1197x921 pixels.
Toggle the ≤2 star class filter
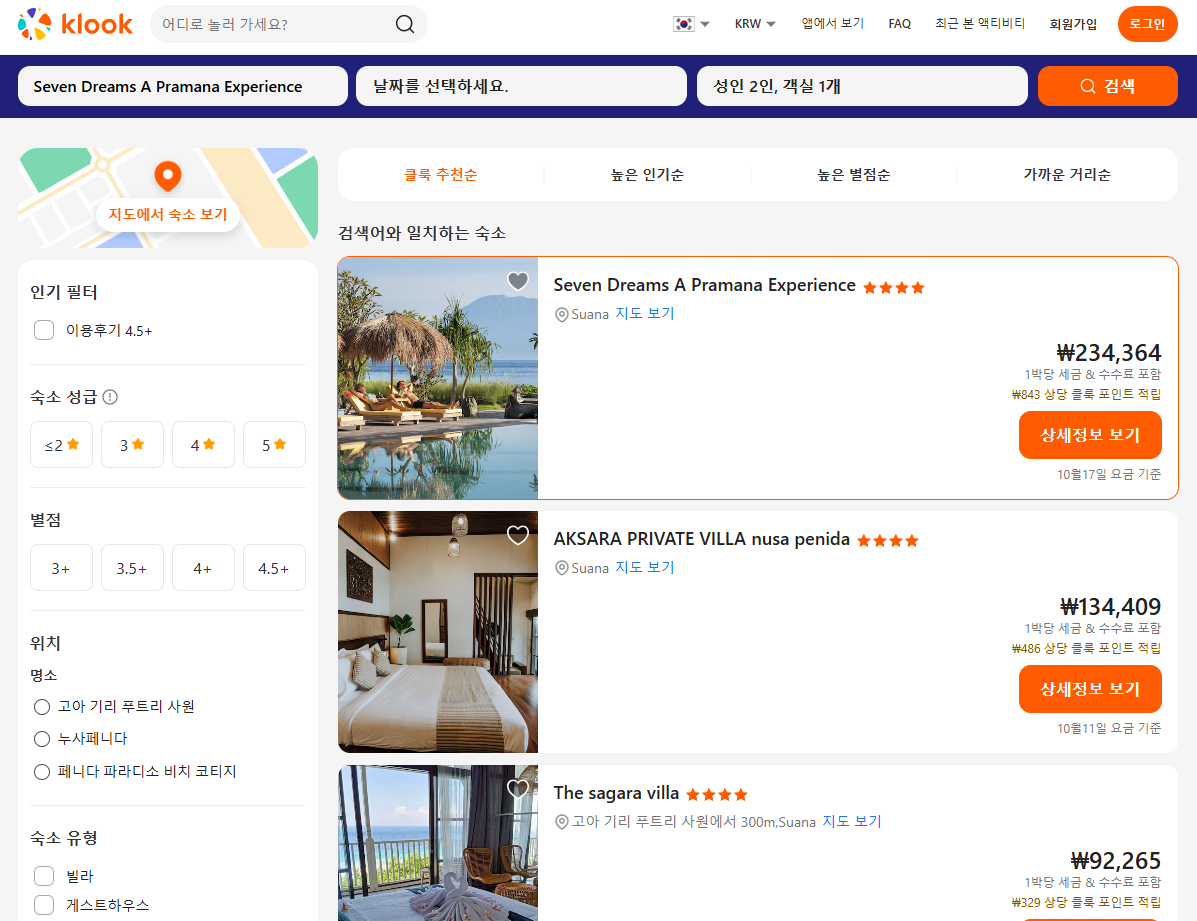(61, 444)
